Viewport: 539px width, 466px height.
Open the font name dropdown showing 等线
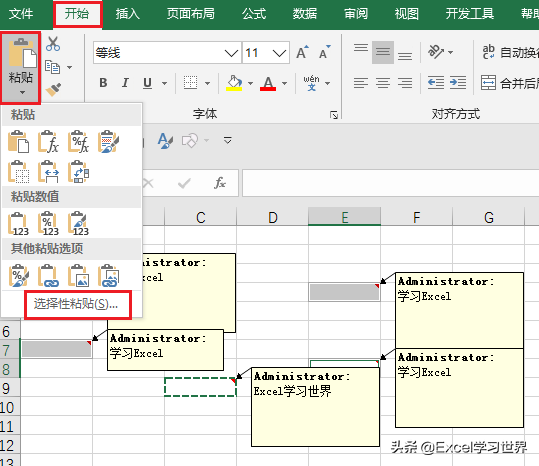pyautogui.click(x=231, y=53)
